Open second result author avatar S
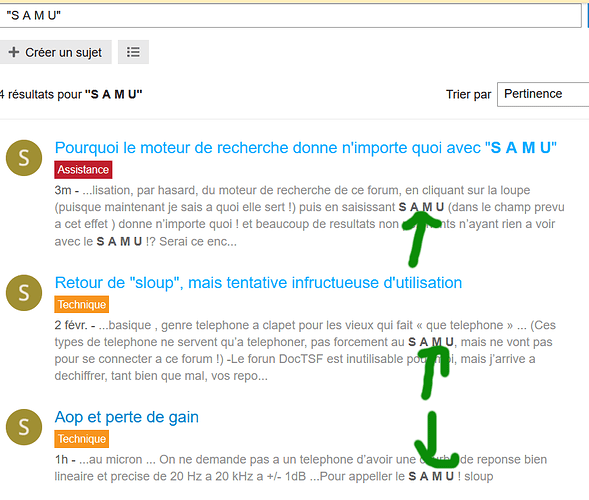Viewport: 589px width, 500px height. click(x=24, y=293)
